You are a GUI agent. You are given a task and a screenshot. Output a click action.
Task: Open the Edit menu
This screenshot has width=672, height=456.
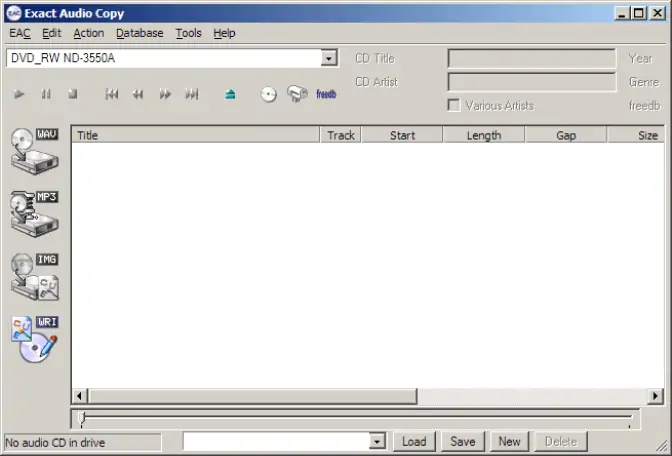coord(51,33)
